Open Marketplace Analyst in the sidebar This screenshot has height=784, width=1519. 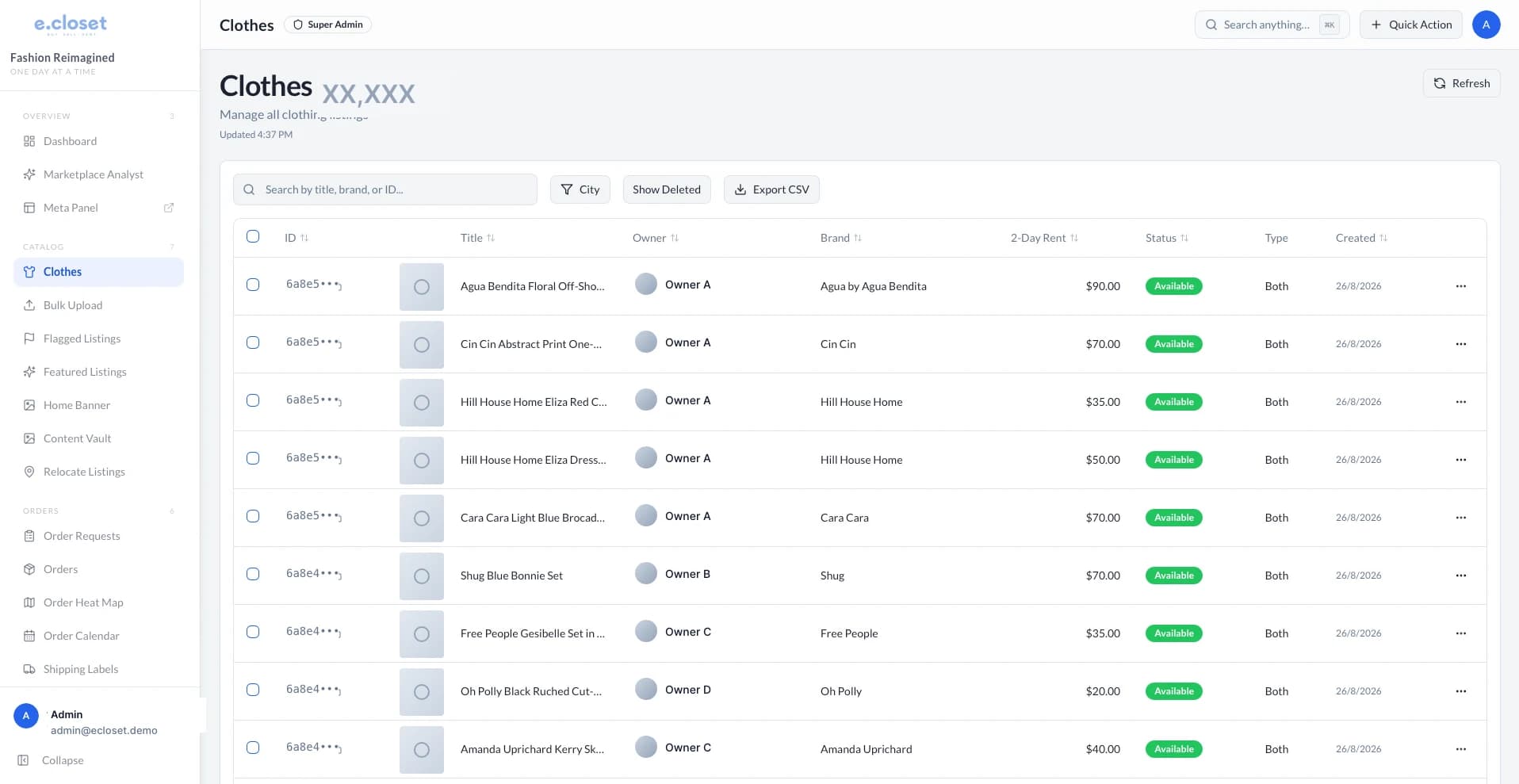coord(98,174)
